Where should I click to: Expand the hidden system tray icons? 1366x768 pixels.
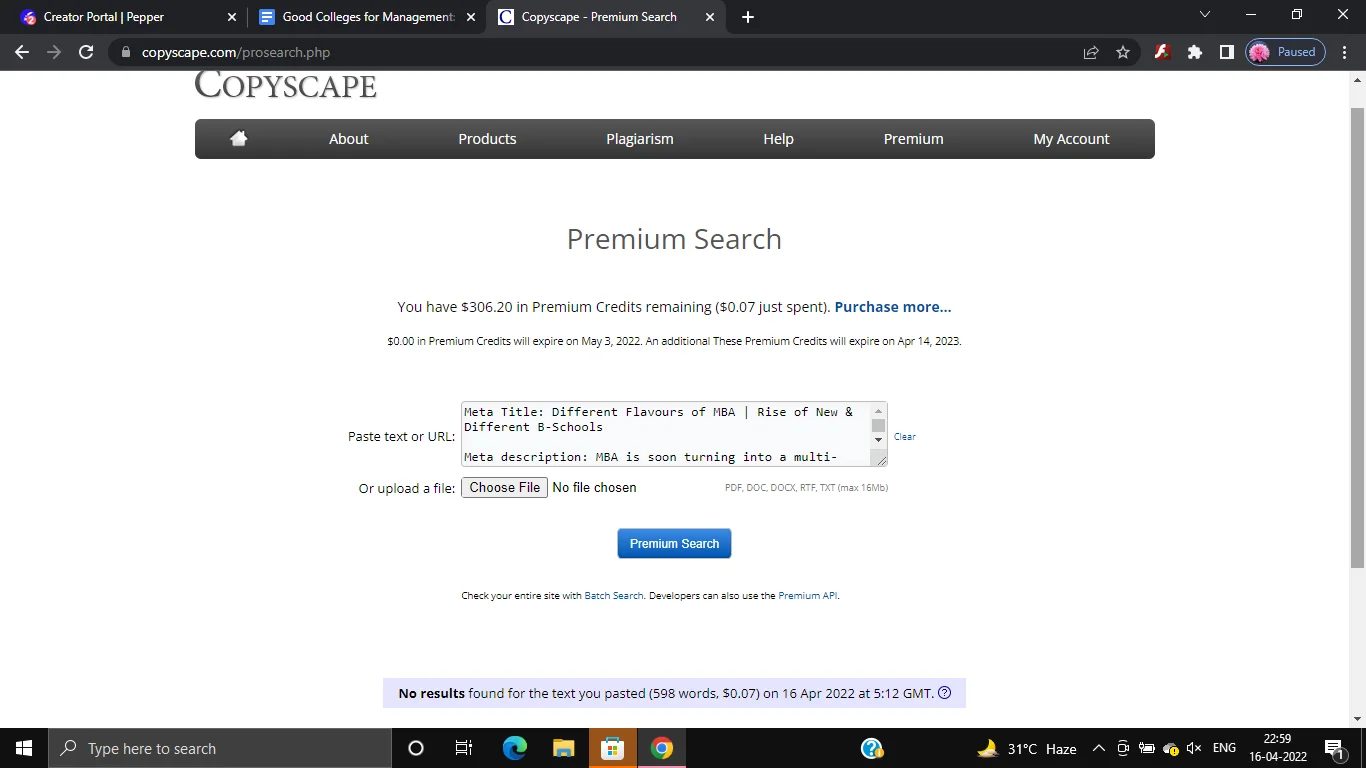pos(1098,748)
